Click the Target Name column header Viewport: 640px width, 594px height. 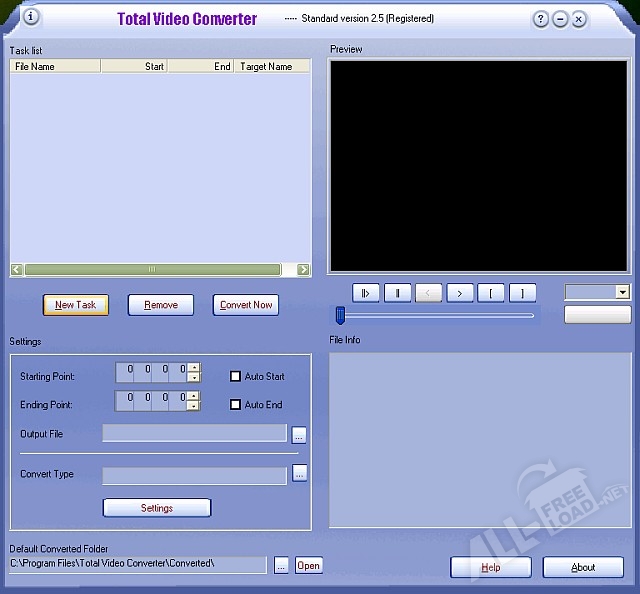(267, 67)
